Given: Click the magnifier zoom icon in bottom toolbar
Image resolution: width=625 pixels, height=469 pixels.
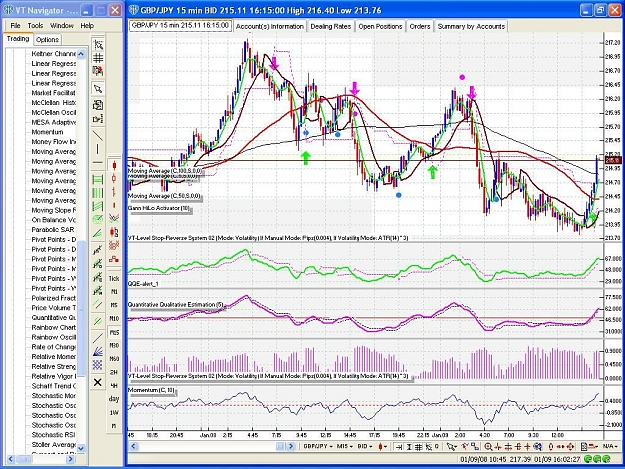Looking at the screenshot, I should point(487,446).
